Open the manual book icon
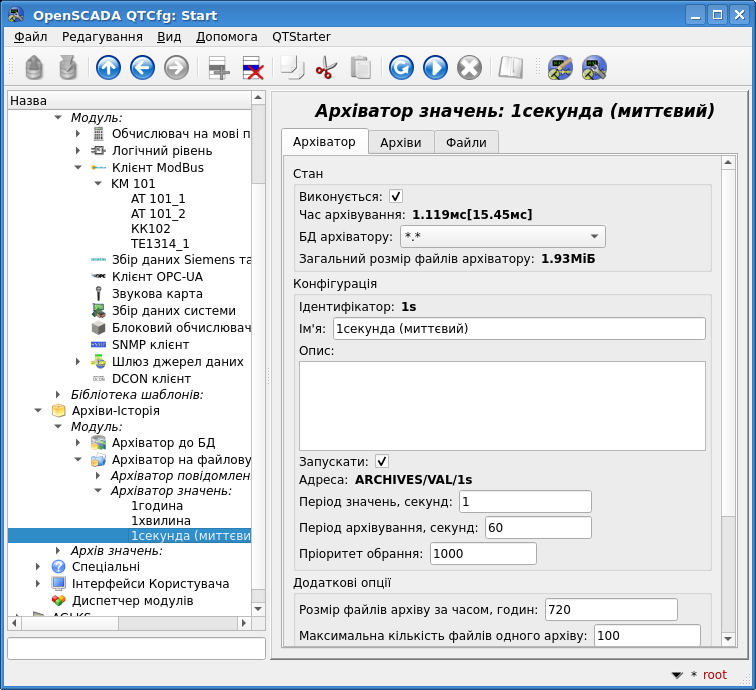This screenshot has width=756, height=690. tap(511, 67)
